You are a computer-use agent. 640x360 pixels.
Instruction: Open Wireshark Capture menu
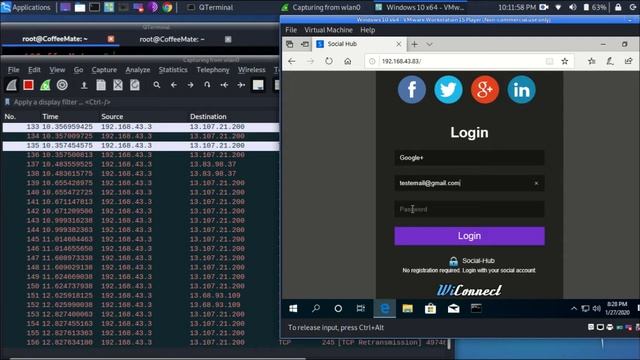(x=104, y=70)
